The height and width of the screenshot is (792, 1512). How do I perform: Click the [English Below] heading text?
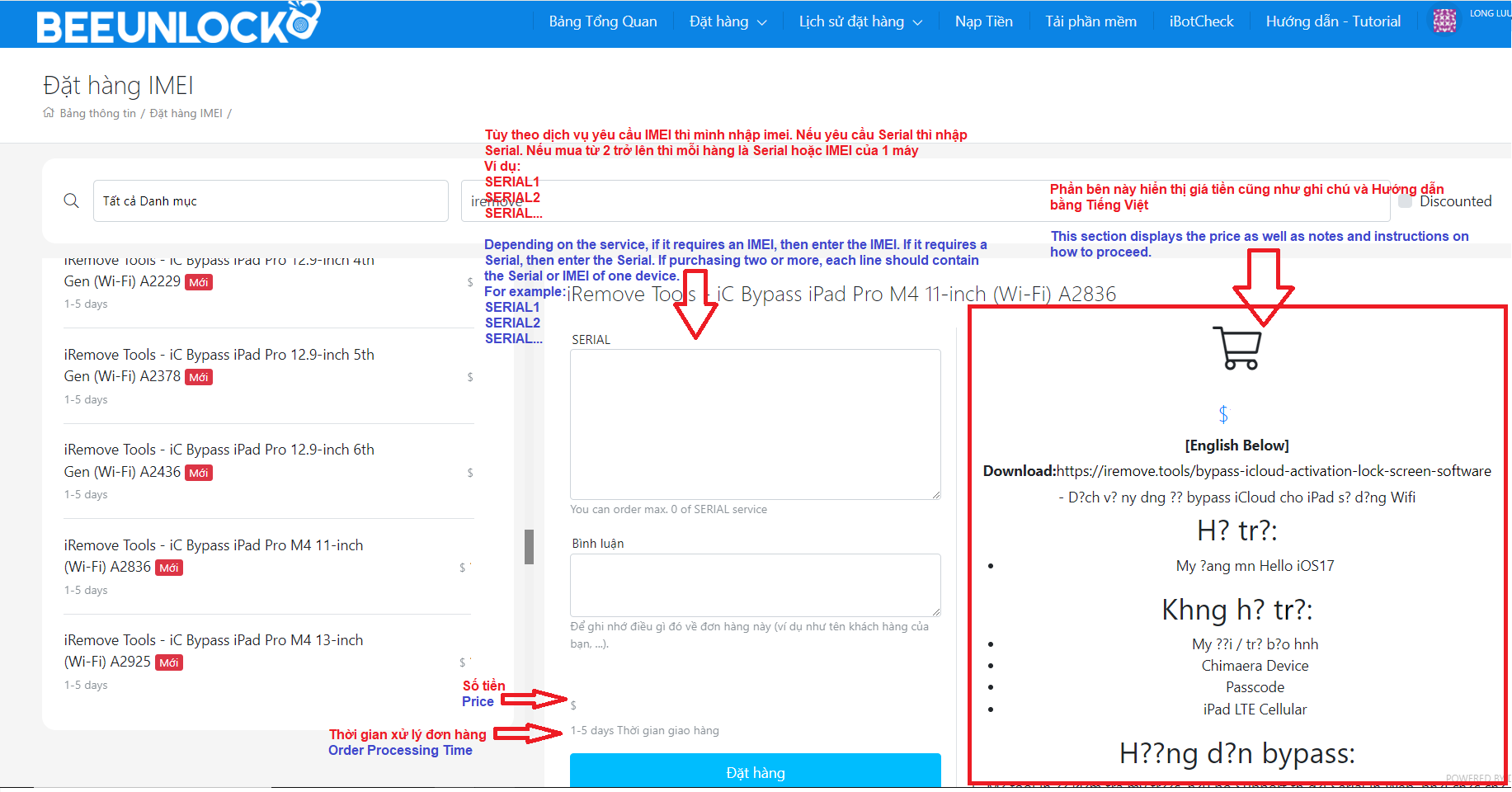point(1236,445)
